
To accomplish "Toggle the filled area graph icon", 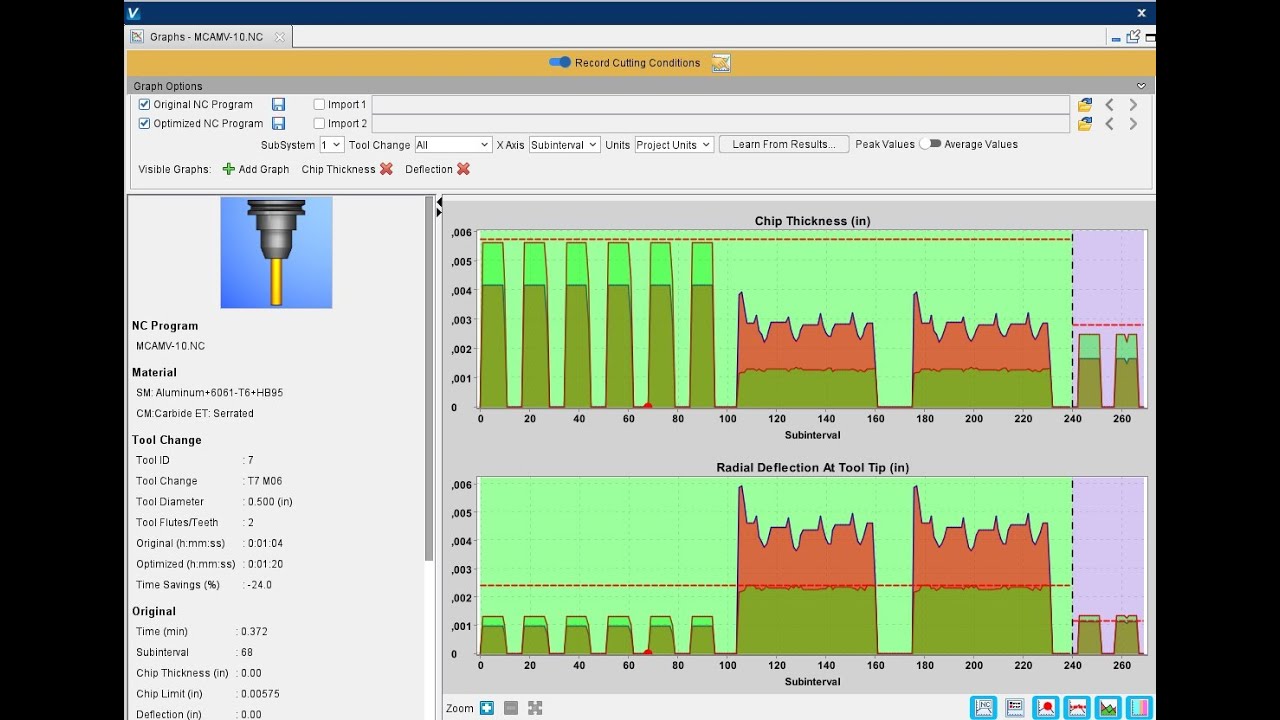I will pyautogui.click(x=1108, y=707).
